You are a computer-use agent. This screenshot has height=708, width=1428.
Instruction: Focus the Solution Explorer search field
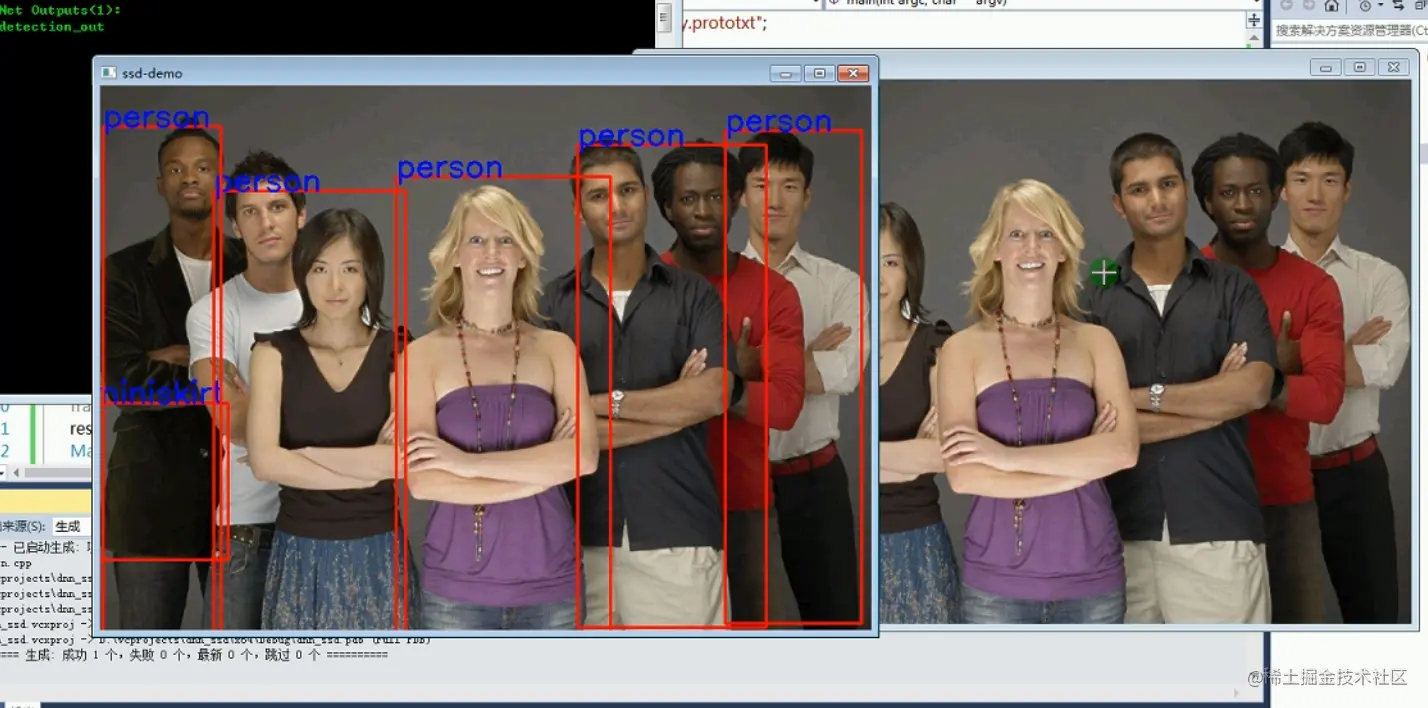1351,31
